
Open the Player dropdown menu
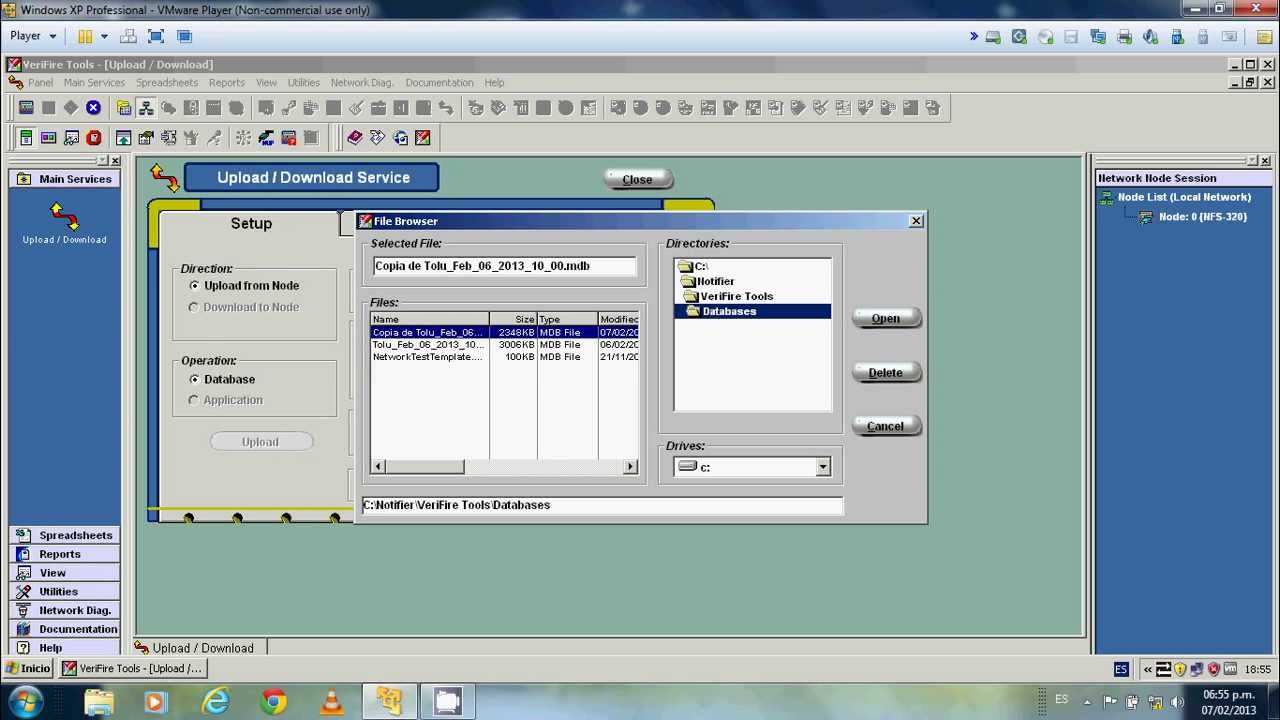34,36
